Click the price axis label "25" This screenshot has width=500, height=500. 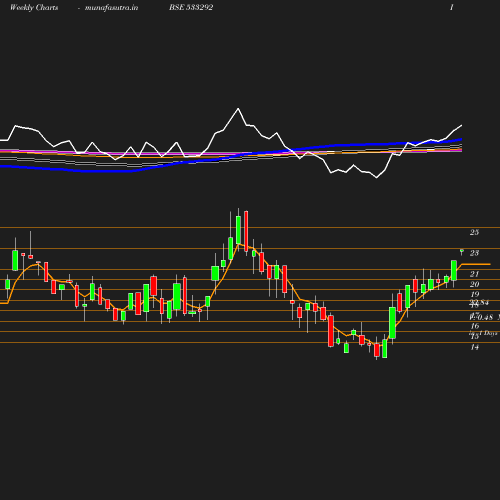coord(474,232)
